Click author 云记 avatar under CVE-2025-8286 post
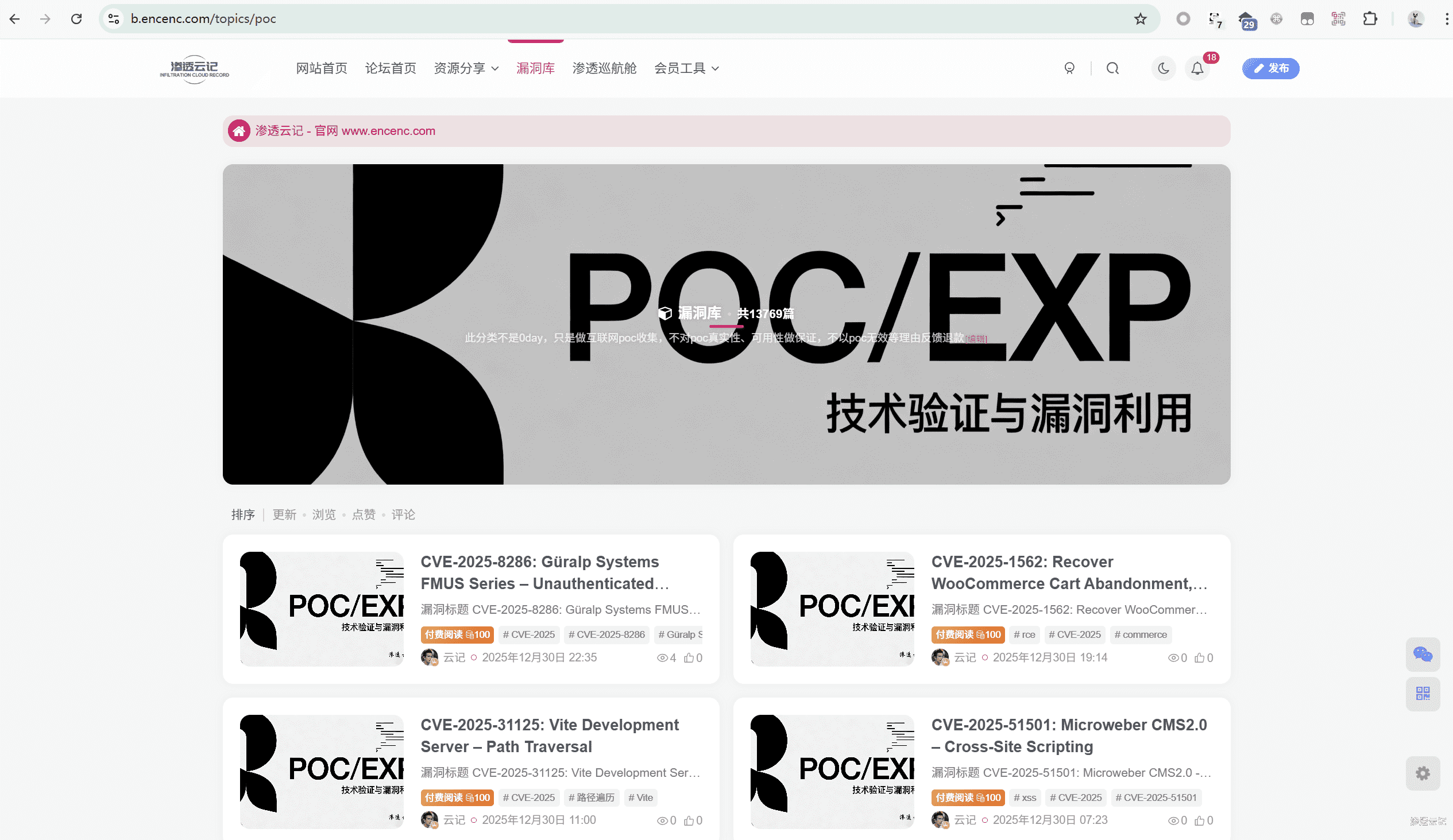The width and height of the screenshot is (1453, 840). 429,657
